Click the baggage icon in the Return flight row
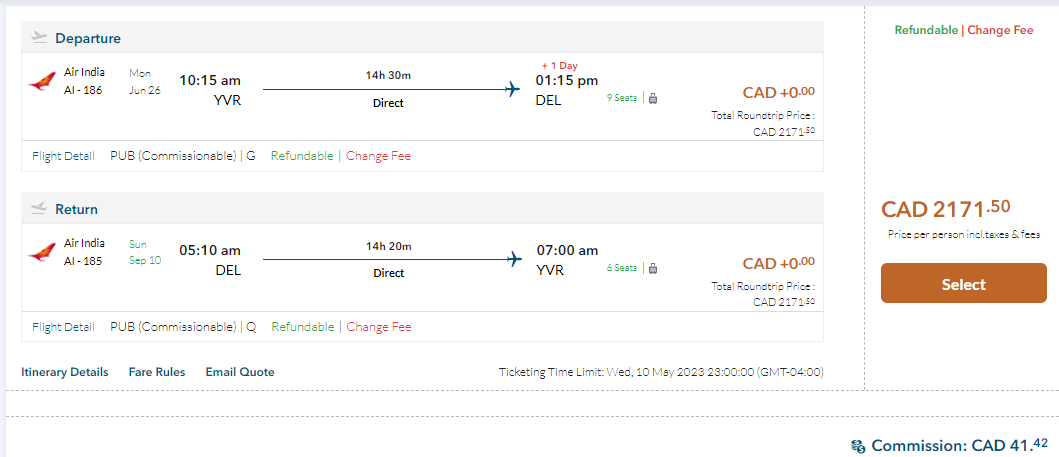Image resolution: width=1059 pixels, height=457 pixels. coord(653,268)
